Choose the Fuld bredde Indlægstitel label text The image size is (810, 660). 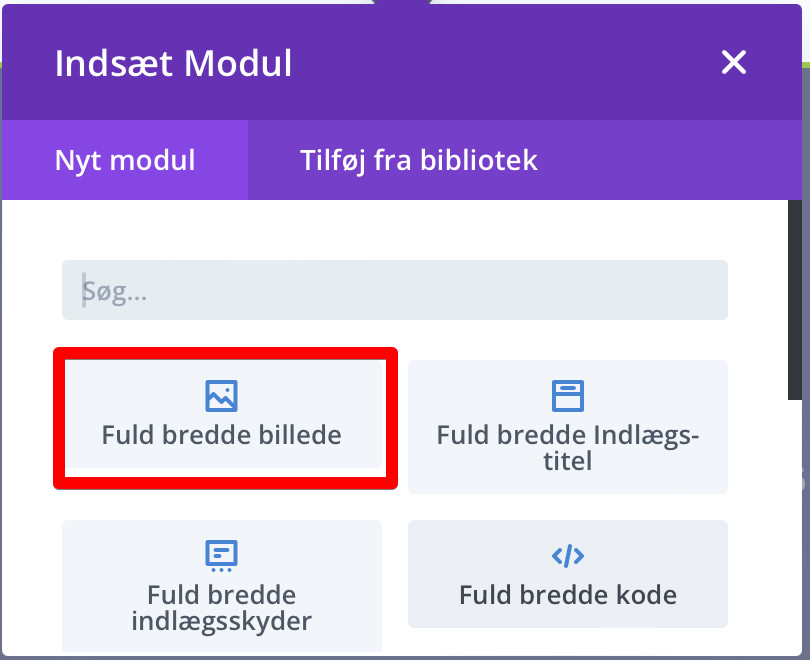pyautogui.click(x=567, y=448)
